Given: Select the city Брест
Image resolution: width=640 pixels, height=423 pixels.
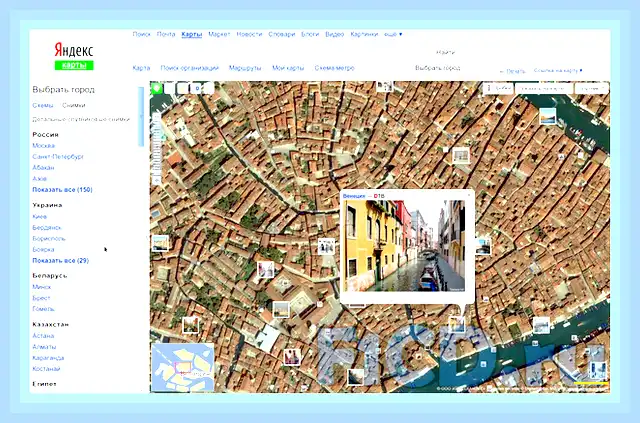Looking at the screenshot, I should click(41, 298).
